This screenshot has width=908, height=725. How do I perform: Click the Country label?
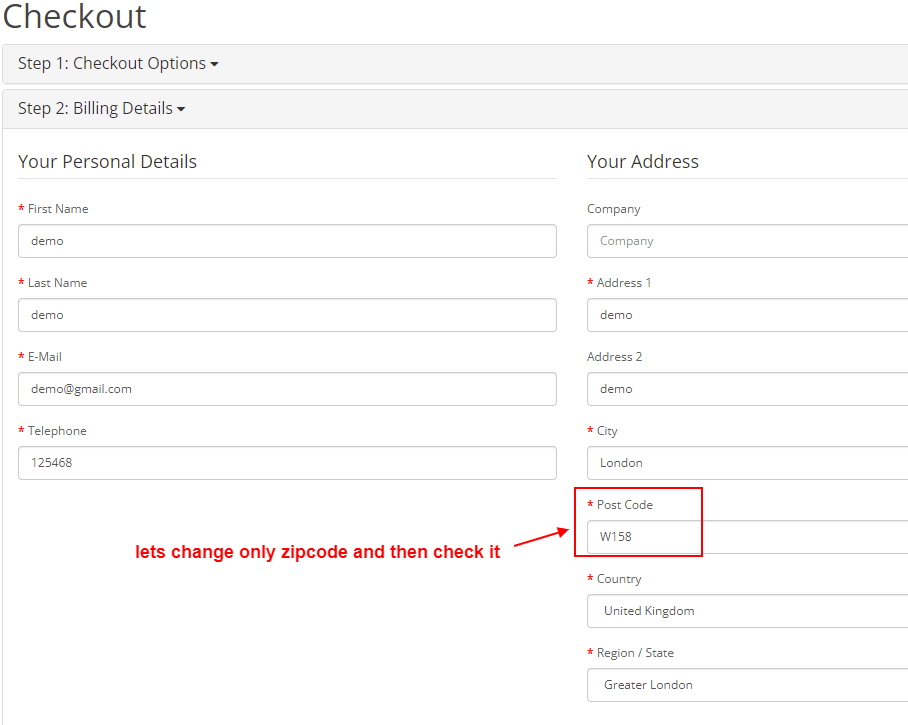point(618,579)
